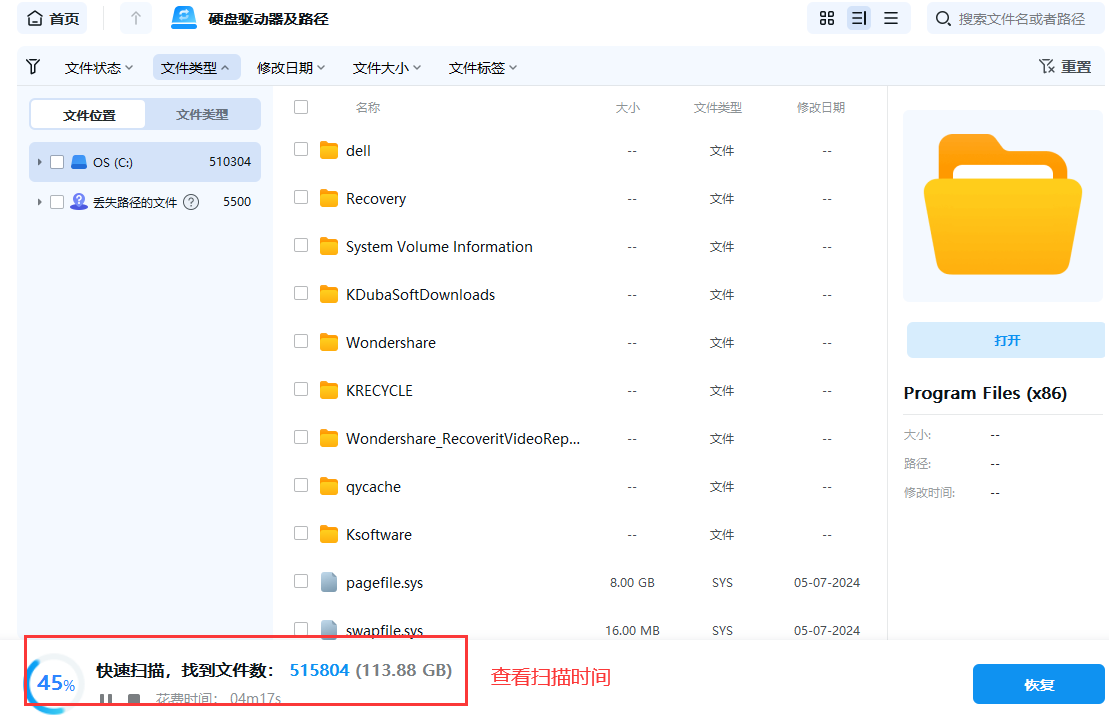
Task: Switch to simple list view
Action: (x=890, y=18)
